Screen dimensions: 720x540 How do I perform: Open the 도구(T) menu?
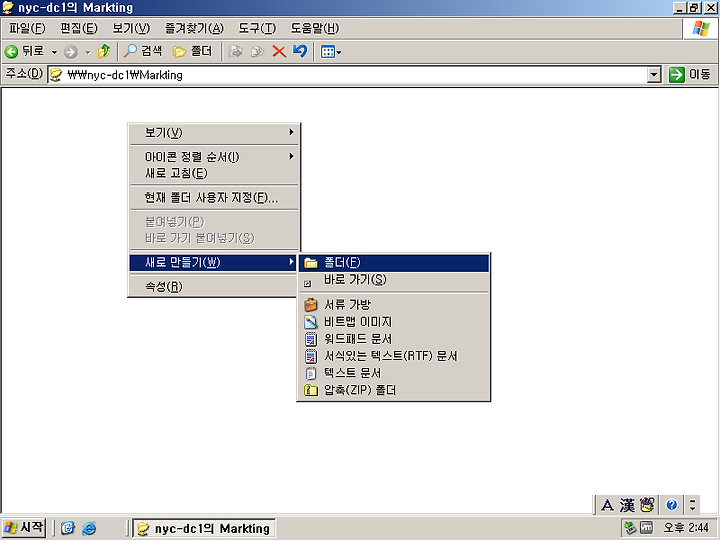pos(257,28)
